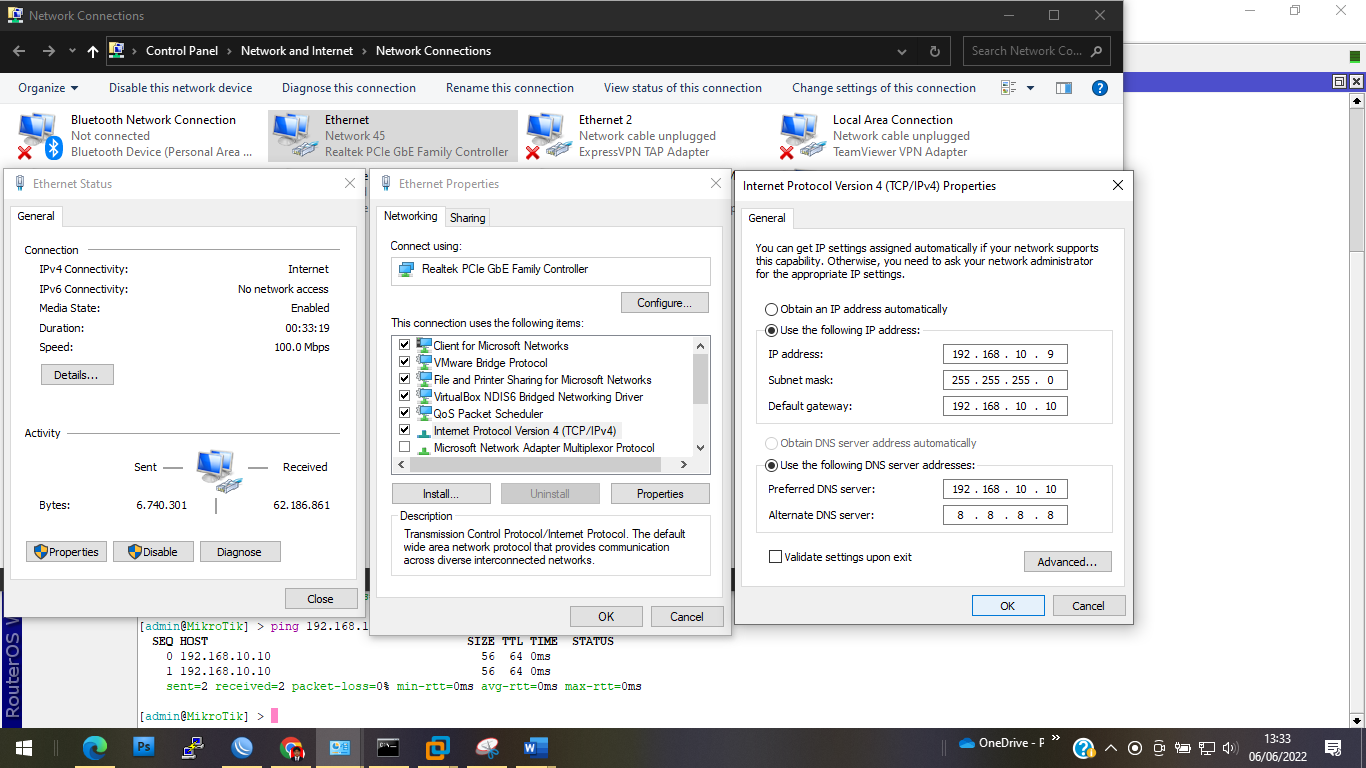Click the Configure button

[665, 303]
